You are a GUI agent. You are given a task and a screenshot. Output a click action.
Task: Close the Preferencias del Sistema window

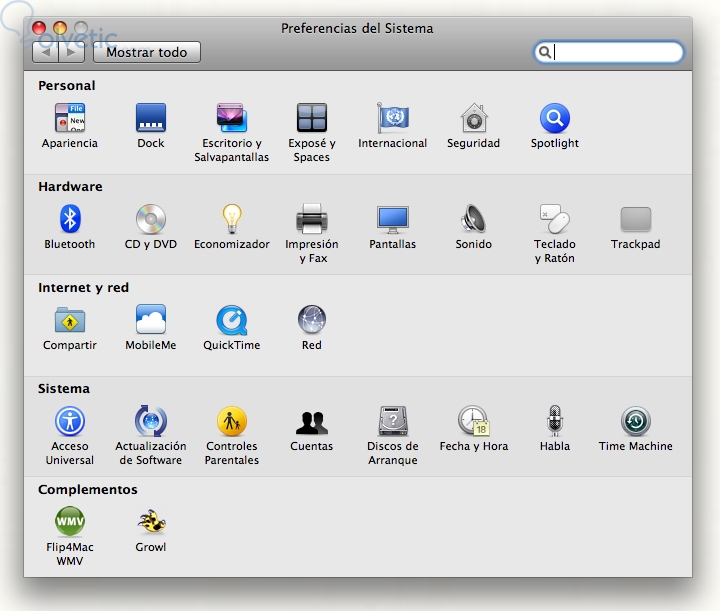[39, 28]
